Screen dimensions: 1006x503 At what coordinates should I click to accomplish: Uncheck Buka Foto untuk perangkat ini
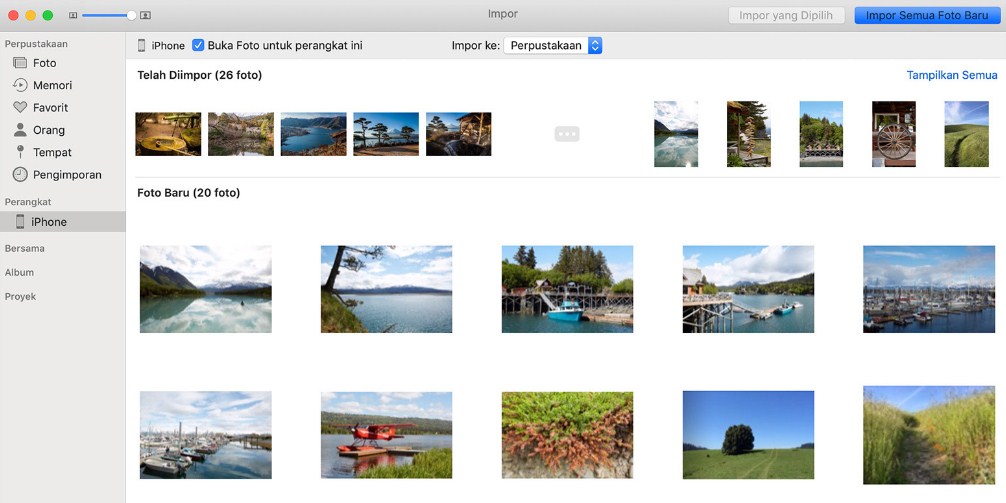(198, 46)
